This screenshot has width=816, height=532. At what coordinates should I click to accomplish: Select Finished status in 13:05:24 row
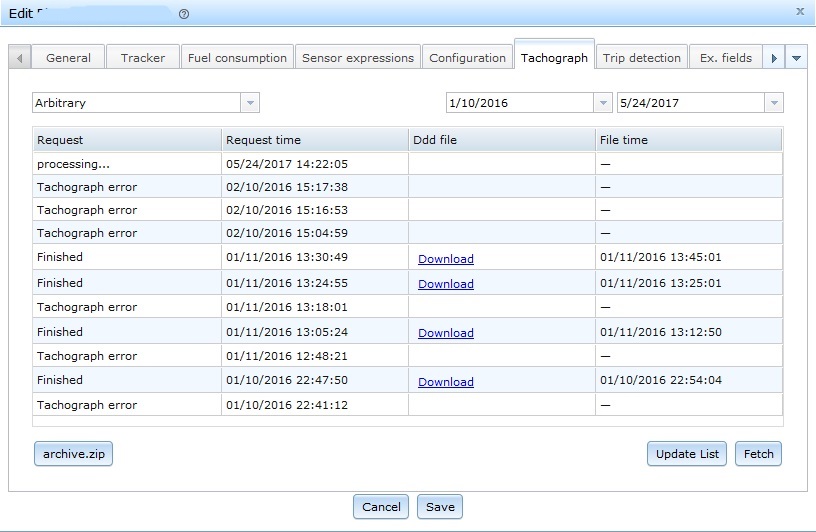click(60, 332)
